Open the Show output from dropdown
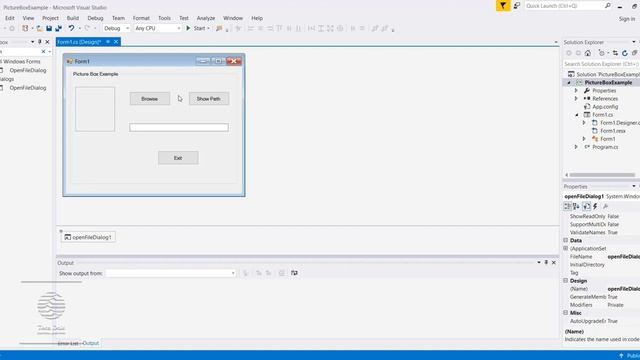The height and width of the screenshot is (360, 640). (x=233, y=273)
